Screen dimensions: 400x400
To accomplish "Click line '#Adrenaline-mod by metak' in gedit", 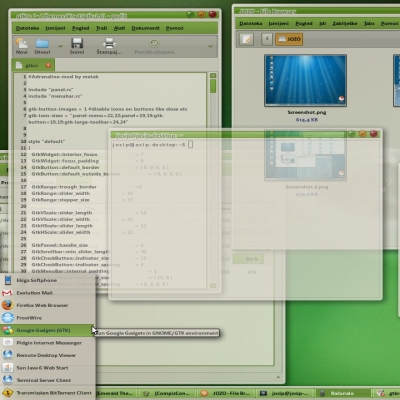I will pos(63,76).
